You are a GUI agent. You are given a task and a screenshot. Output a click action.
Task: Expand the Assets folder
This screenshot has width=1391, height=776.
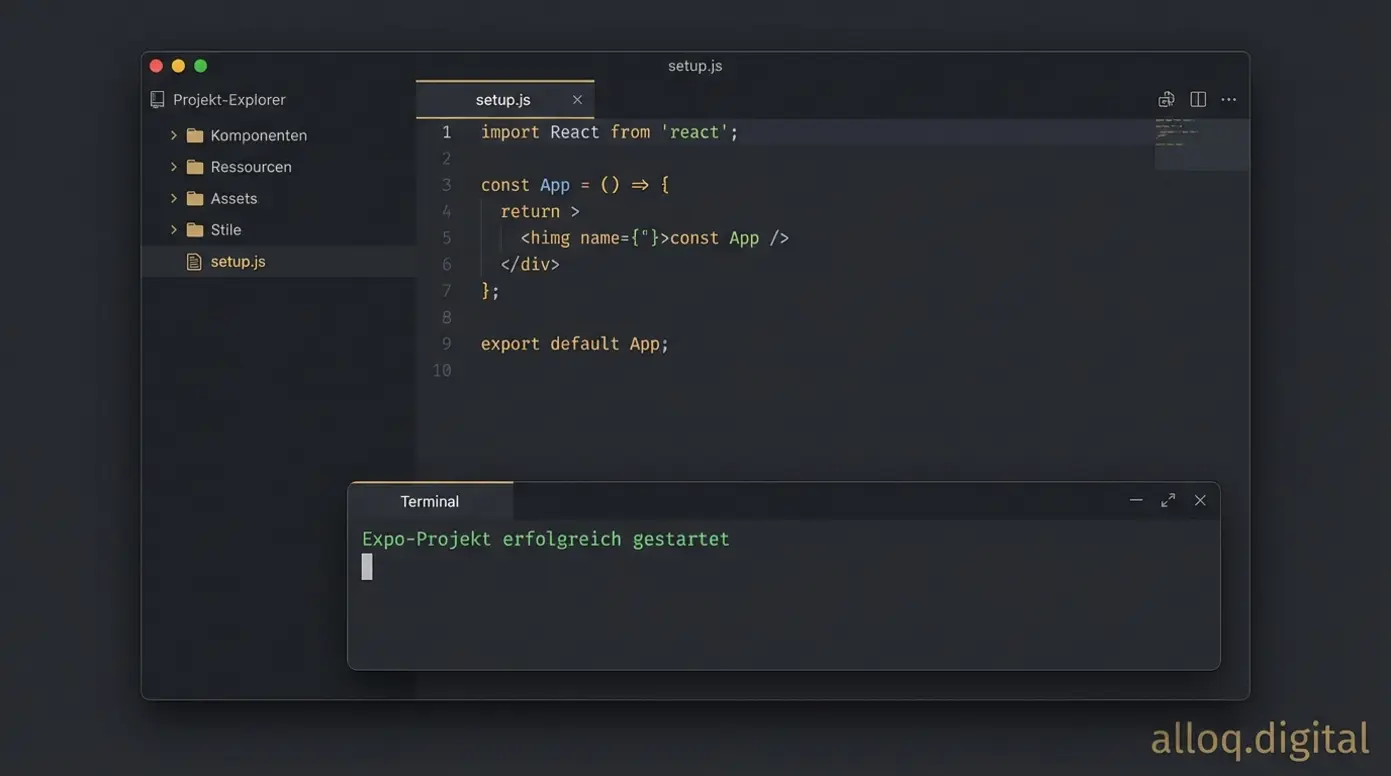tap(172, 197)
